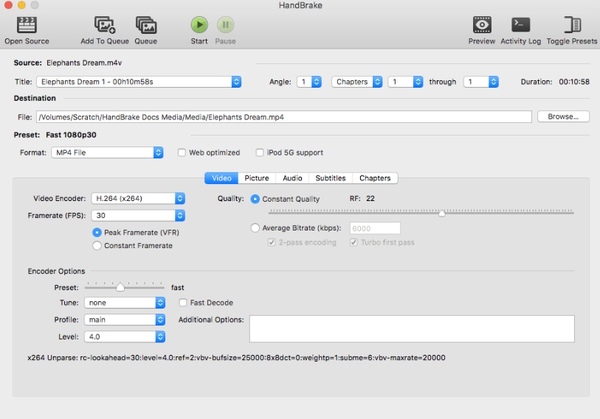Screen dimensions: 600x419
Task: Open the Activity Log terminal icon
Action: point(520,24)
